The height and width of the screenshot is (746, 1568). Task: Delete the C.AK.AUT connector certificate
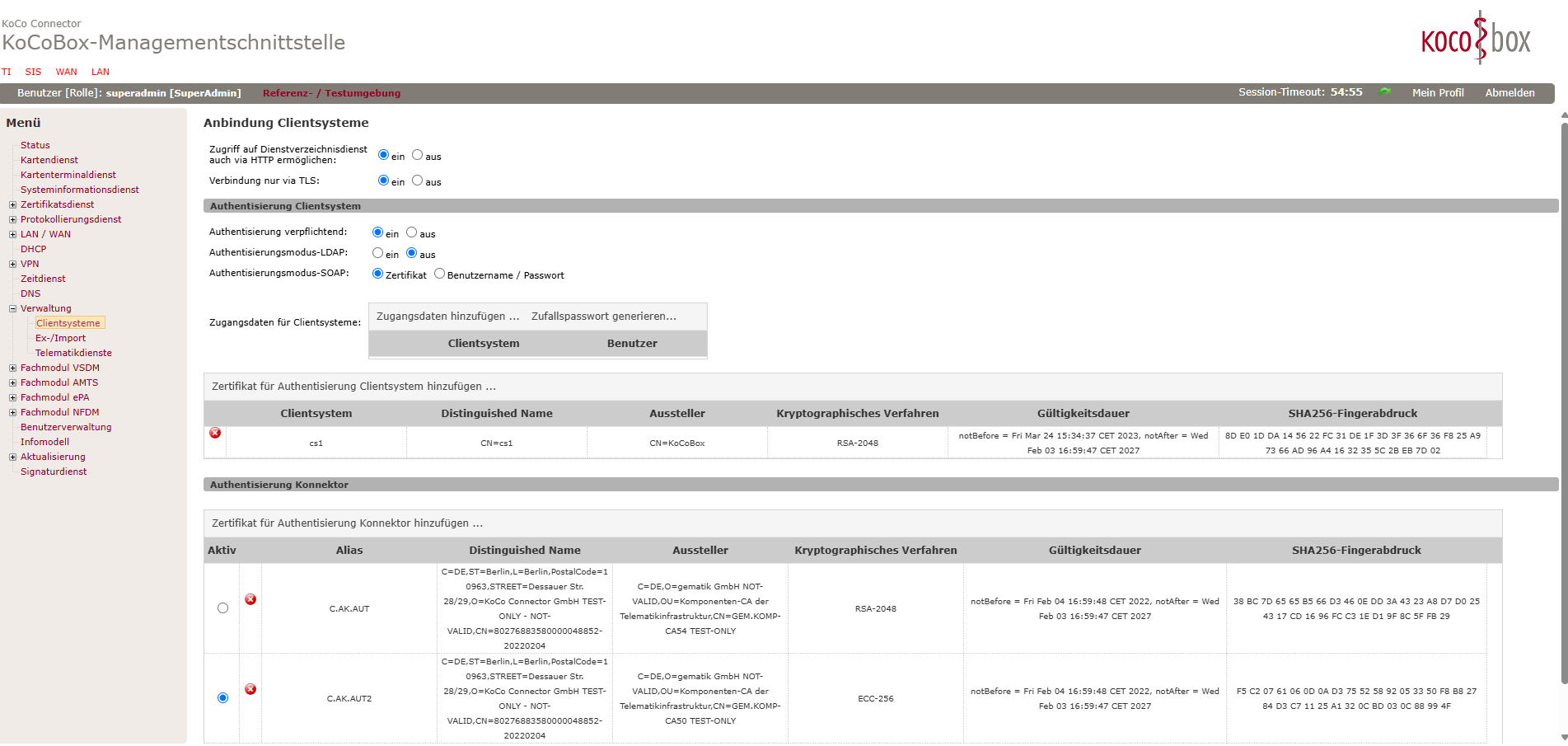(x=250, y=599)
